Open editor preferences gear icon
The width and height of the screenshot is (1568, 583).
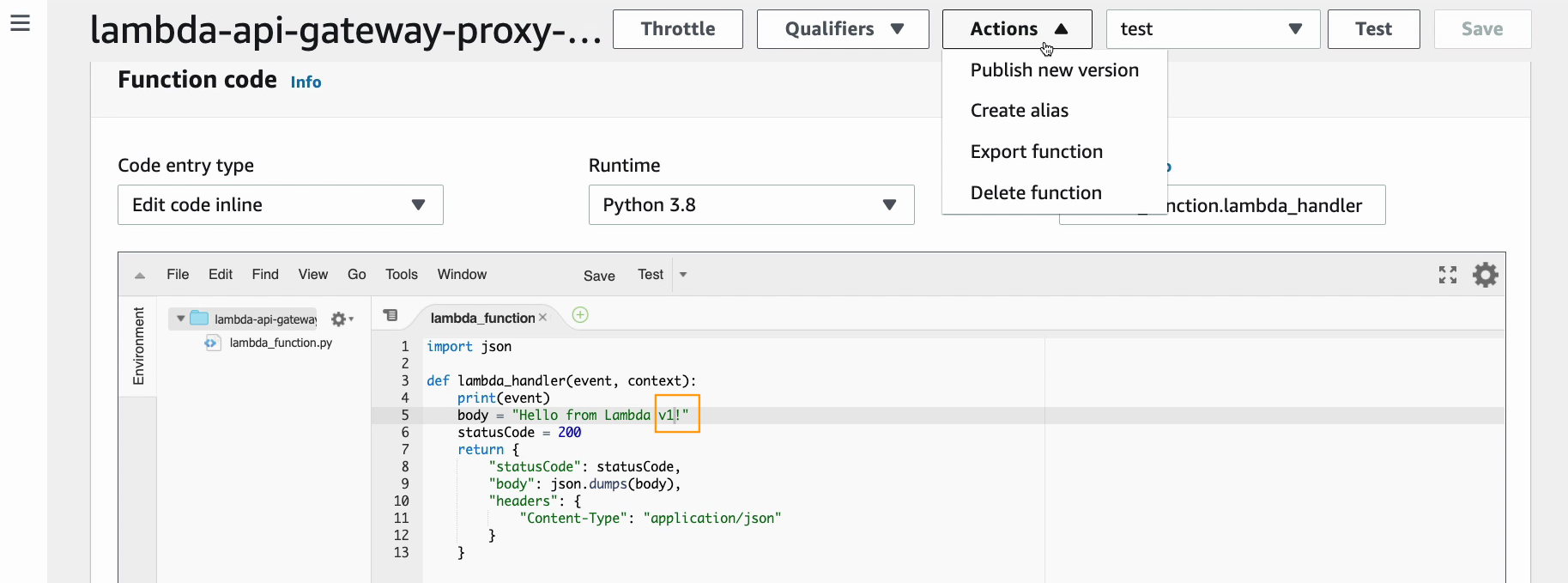tap(1486, 275)
